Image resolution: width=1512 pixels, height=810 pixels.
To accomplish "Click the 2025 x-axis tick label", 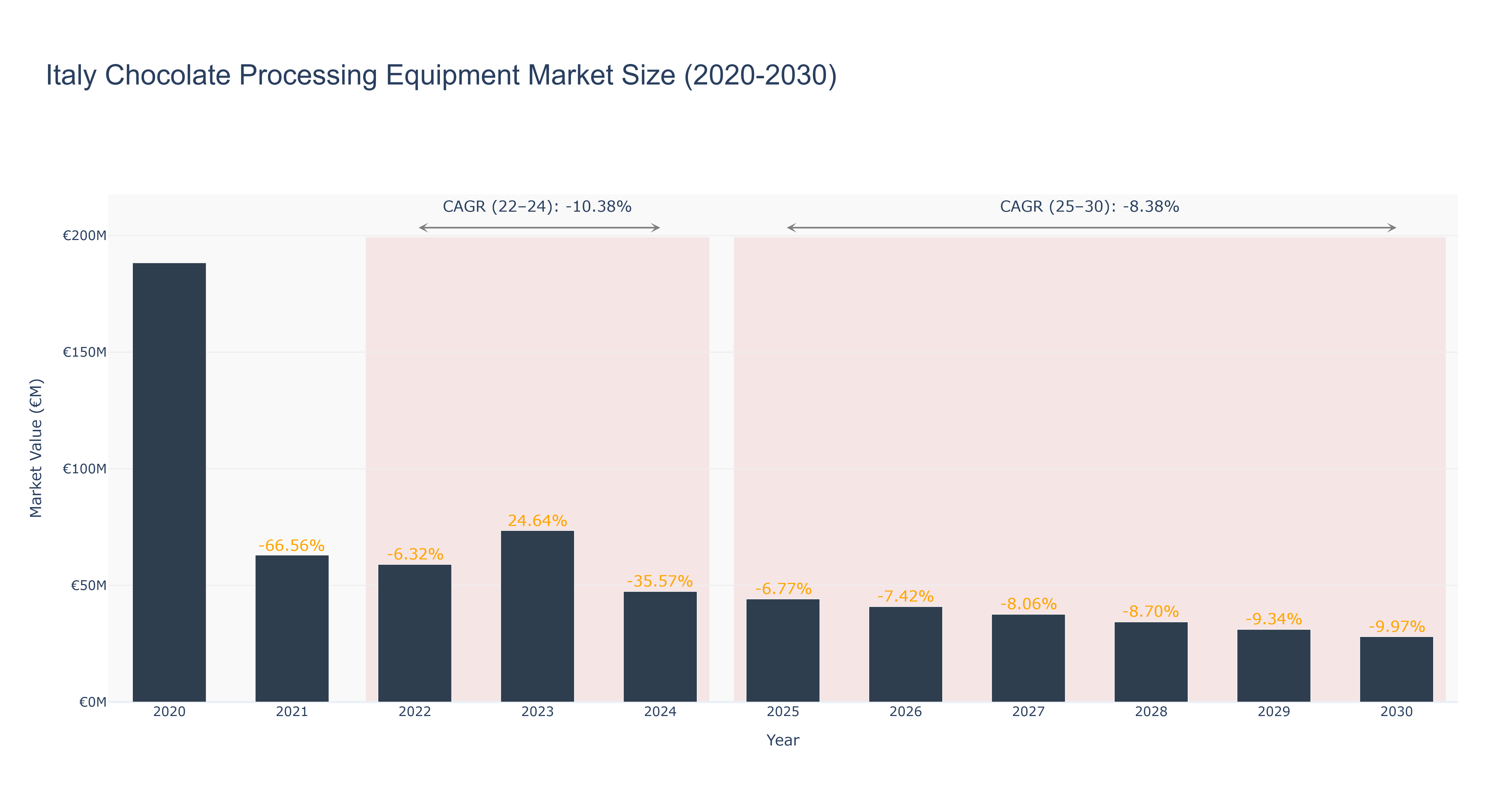I will coord(782,712).
